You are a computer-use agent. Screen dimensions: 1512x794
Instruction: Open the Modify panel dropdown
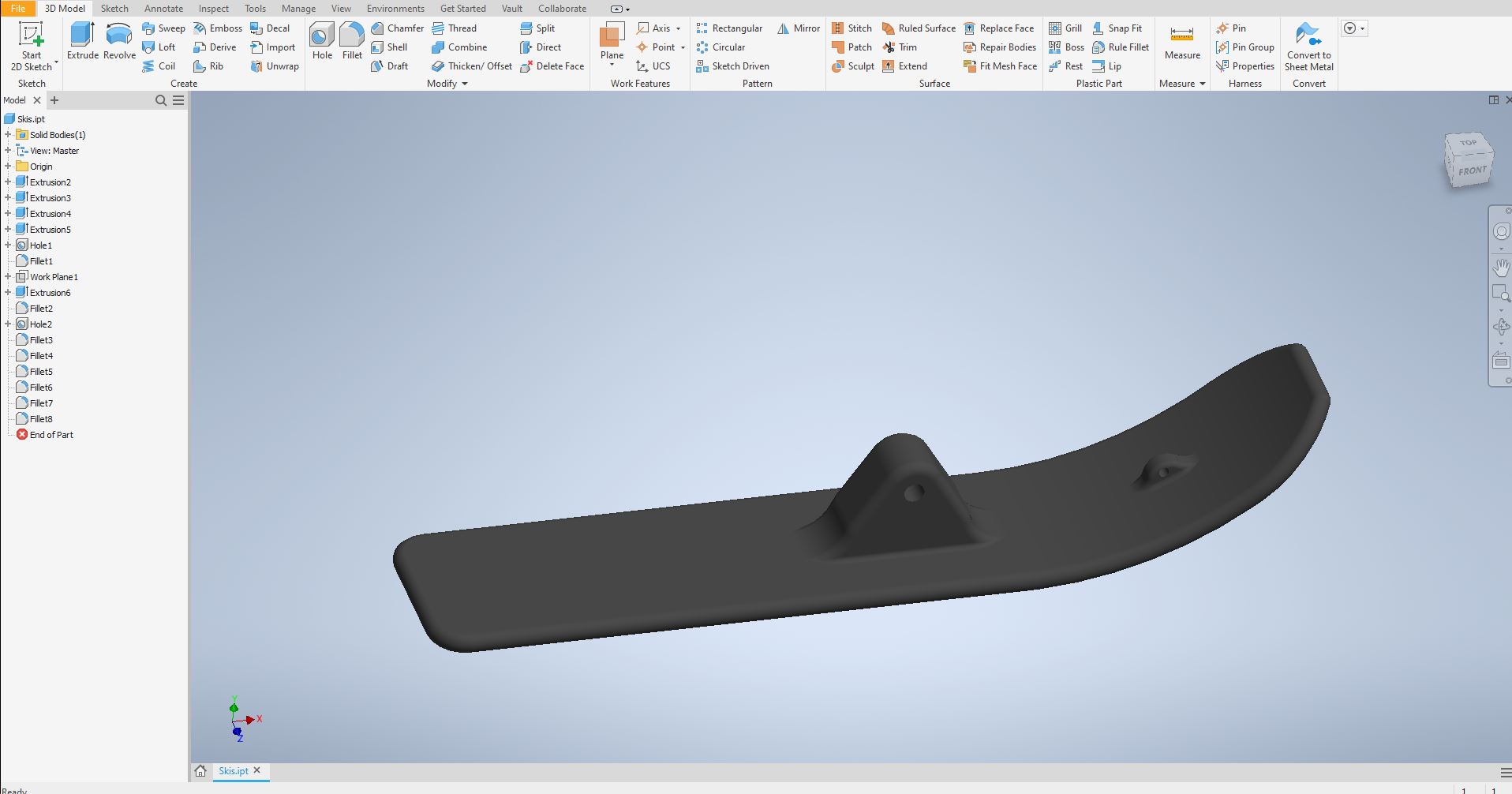(x=464, y=84)
